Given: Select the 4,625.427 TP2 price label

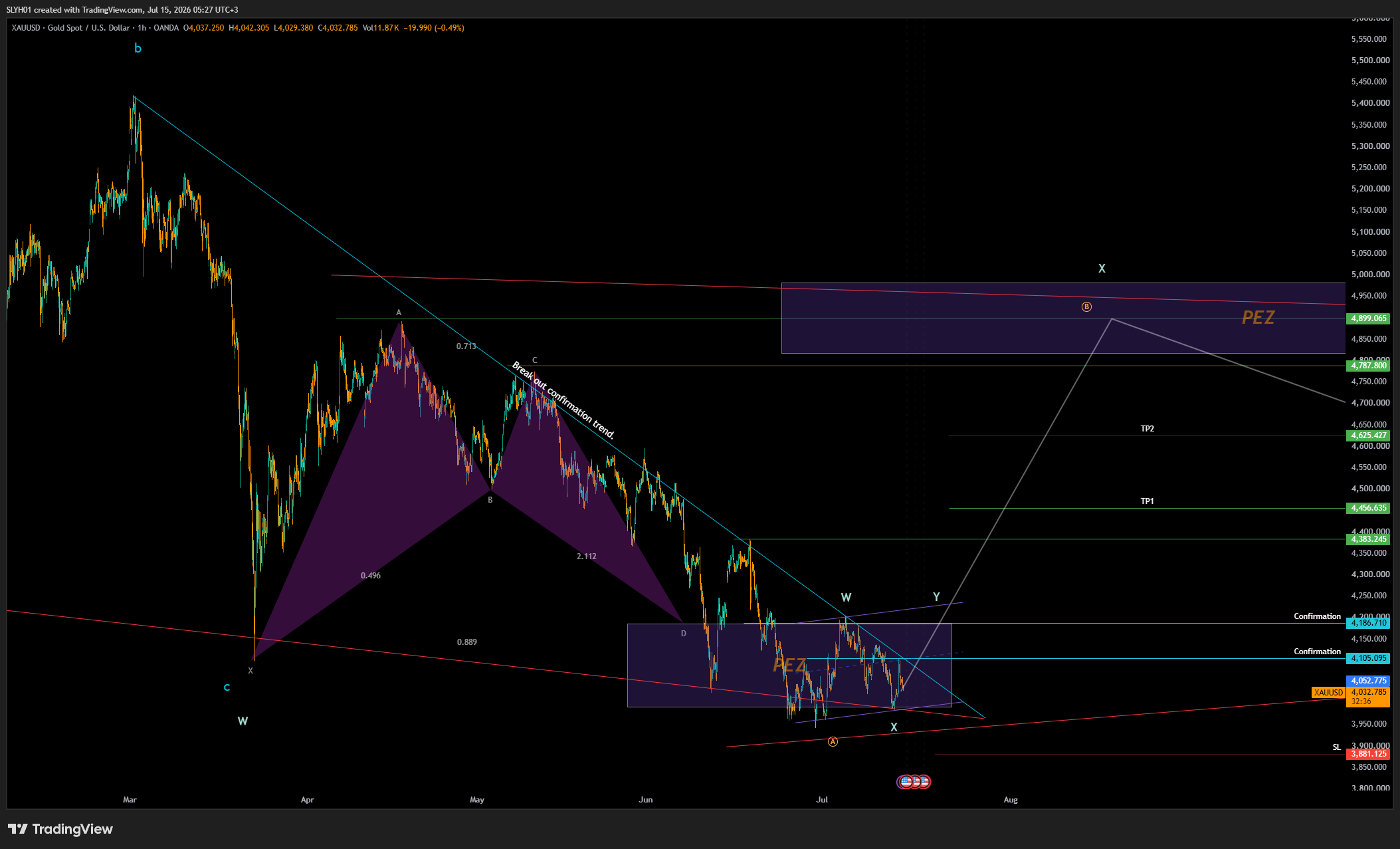Looking at the screenshot, I should coord(1369,435).
